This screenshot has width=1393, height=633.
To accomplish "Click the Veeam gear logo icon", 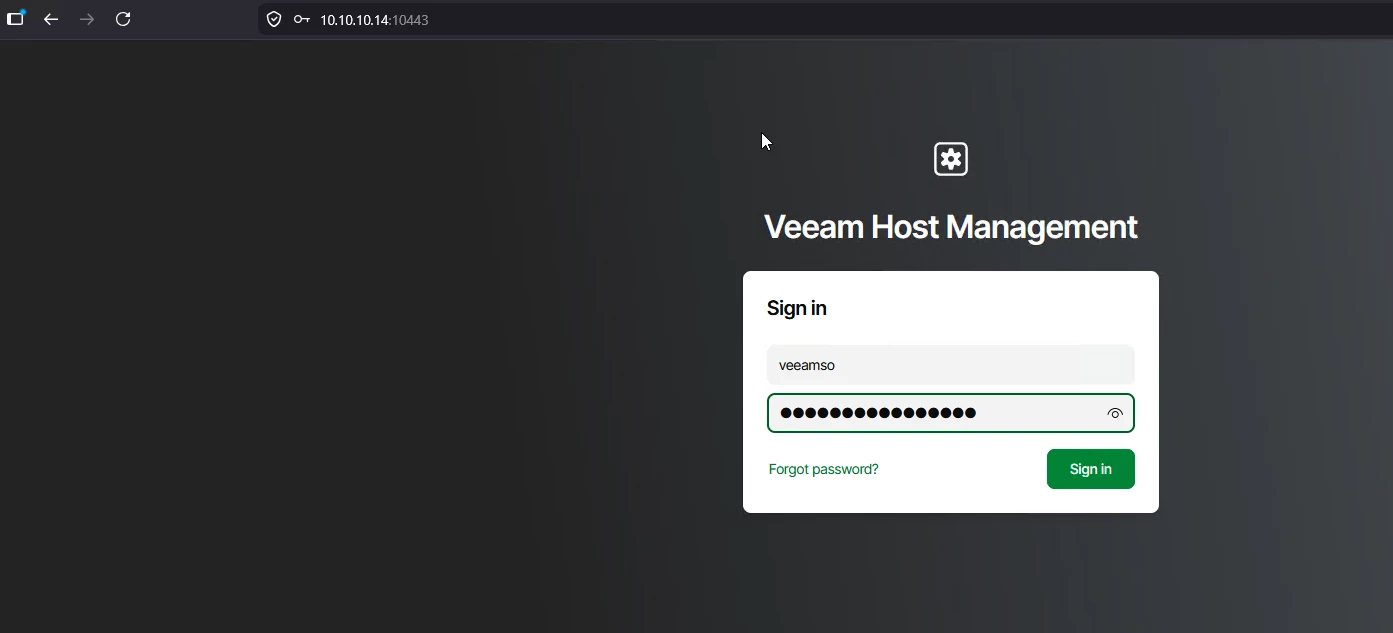I will [951, 159].
